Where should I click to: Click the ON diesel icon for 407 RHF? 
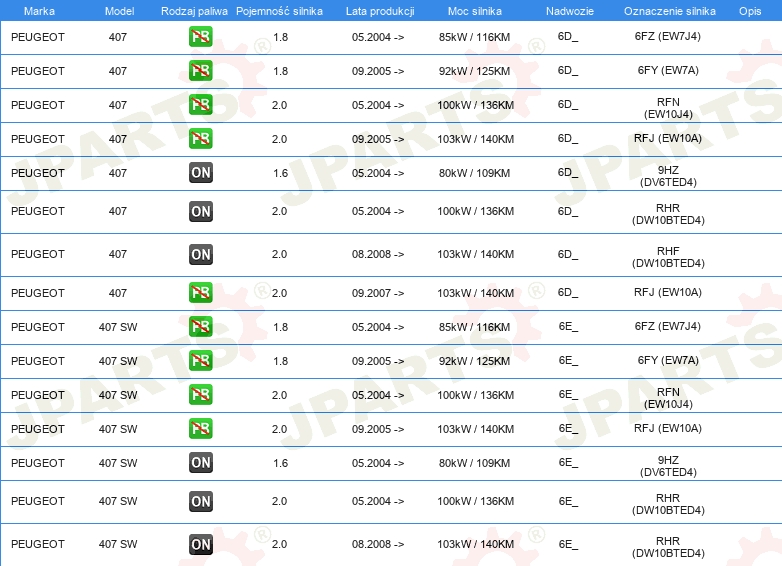(x=201, y=254)
